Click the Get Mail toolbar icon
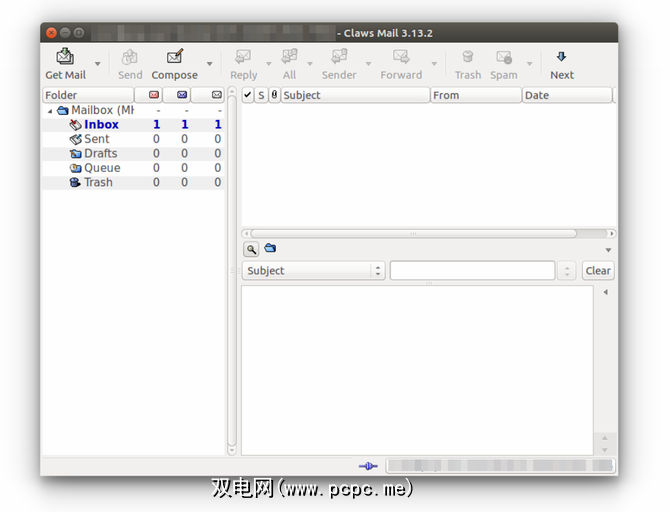 (65, 56)
